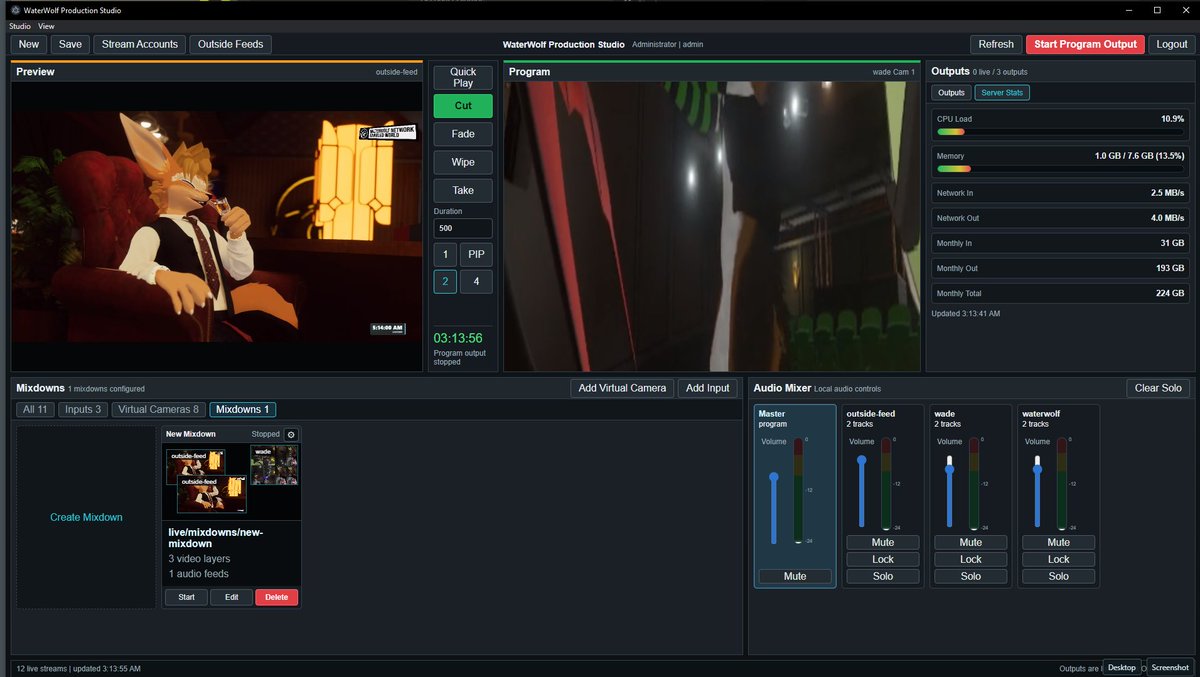
Task: Click the Memory 1.0 GB / 7.6 GB value
Action: click(1139, 156)
